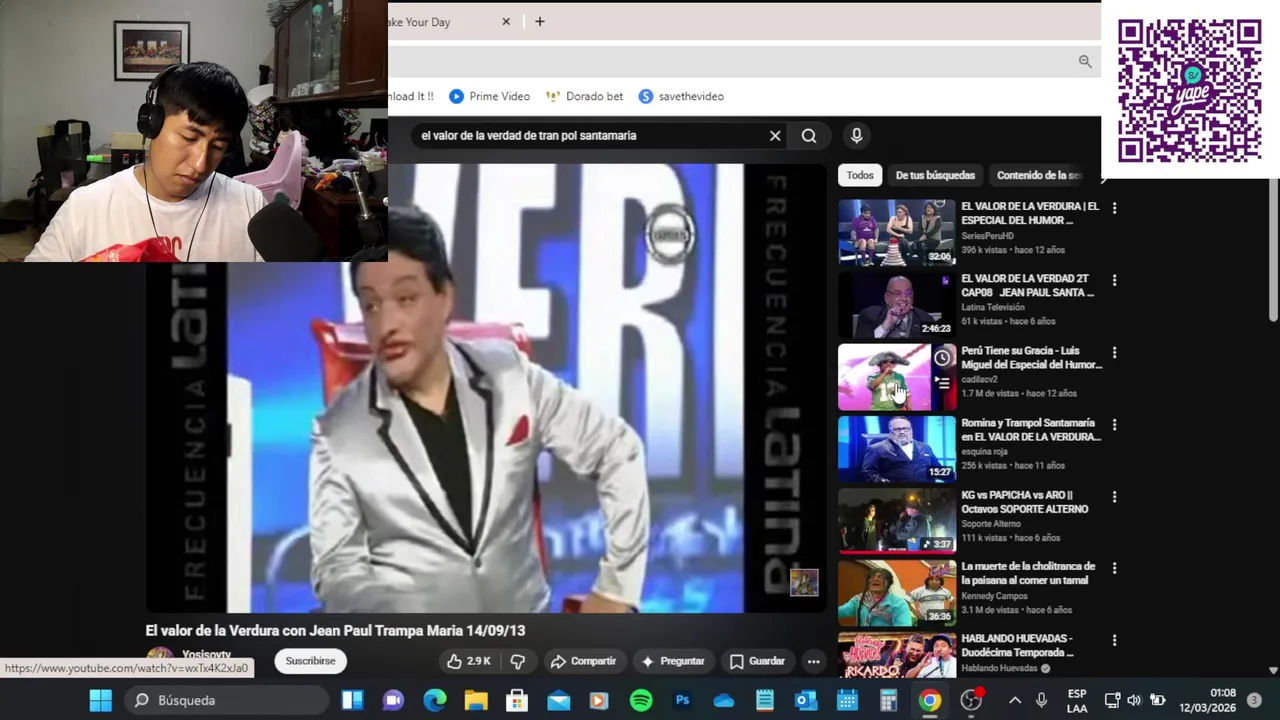Open KG vs PAPICHA 3:37 thumbnail
Image resolution: width=1280 pixels, height=720 pixels.
click(896, 520)
